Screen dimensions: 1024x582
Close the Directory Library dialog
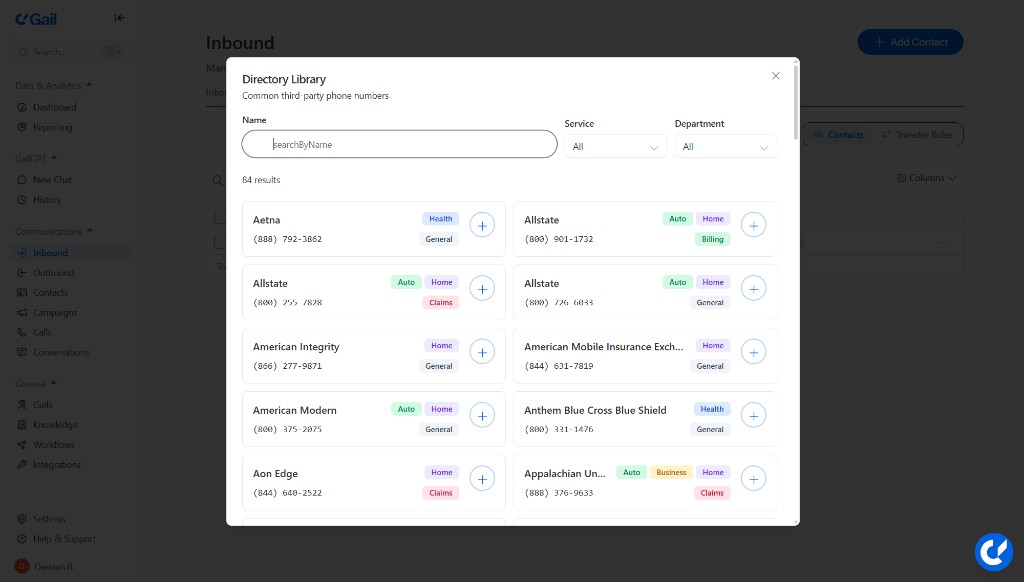click(x=775, y=76)
